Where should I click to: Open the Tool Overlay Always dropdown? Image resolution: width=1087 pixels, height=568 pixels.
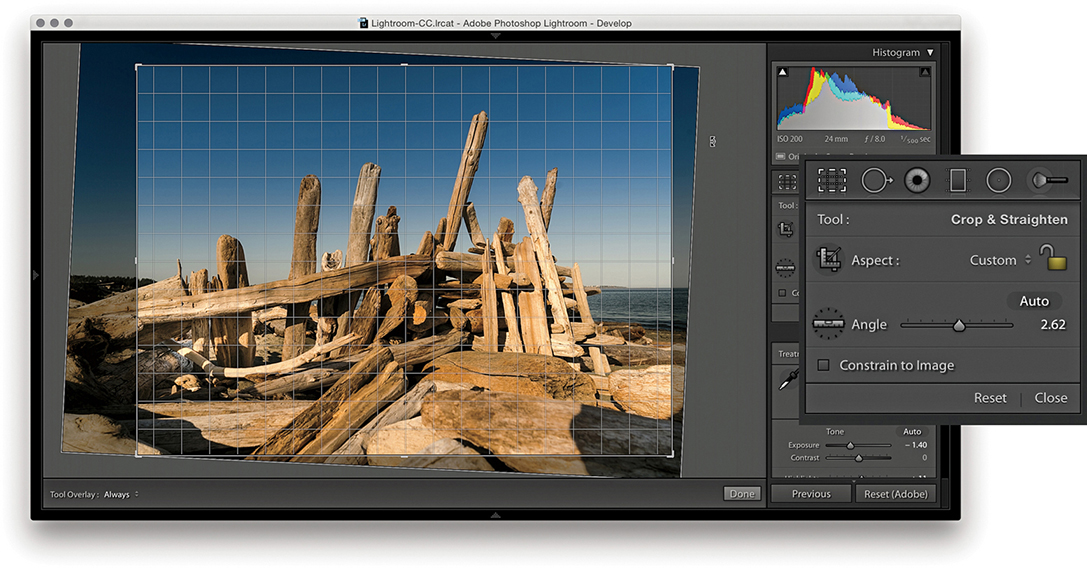[121, 494]
